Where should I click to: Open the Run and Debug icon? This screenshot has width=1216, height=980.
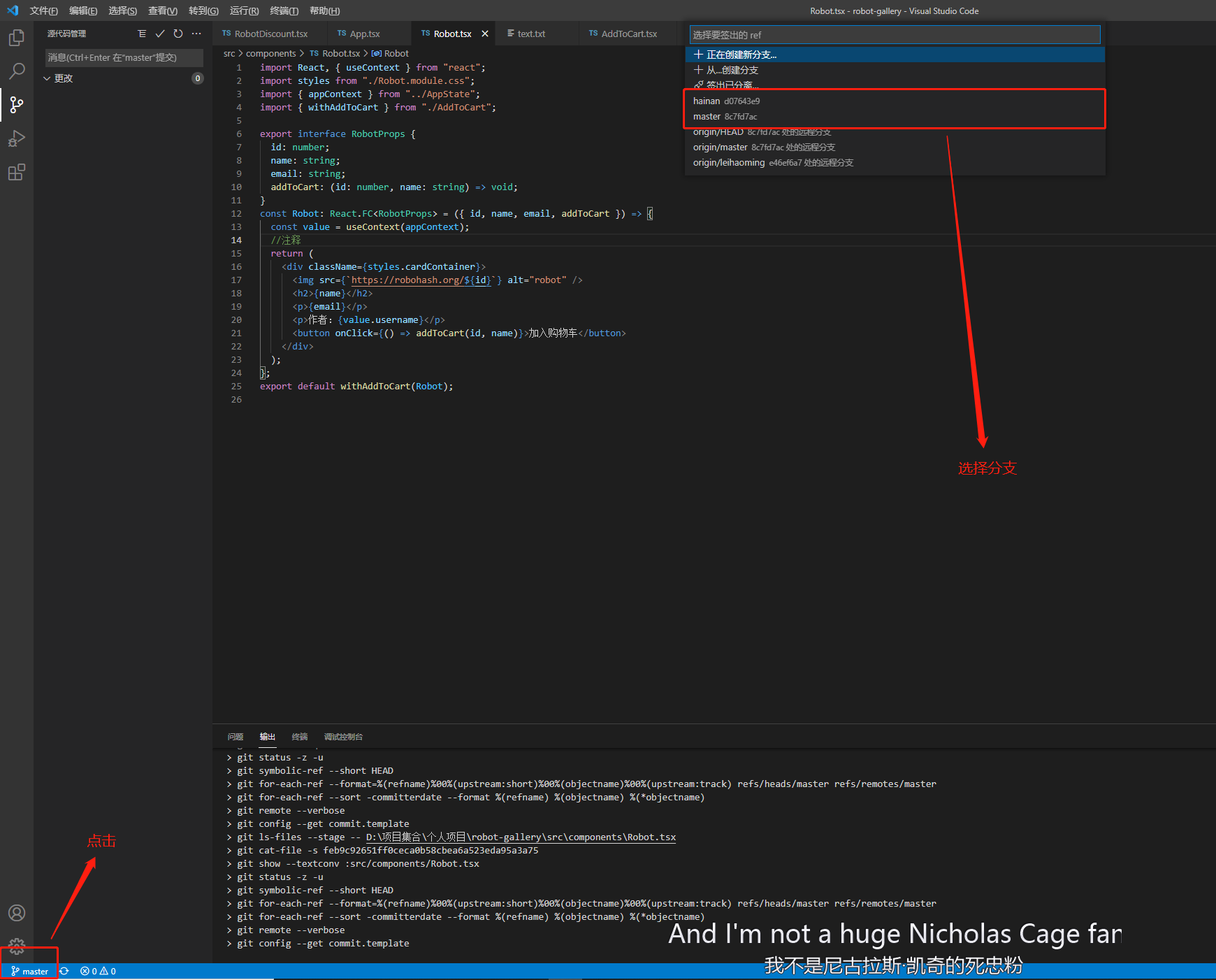tap(17, 139)
